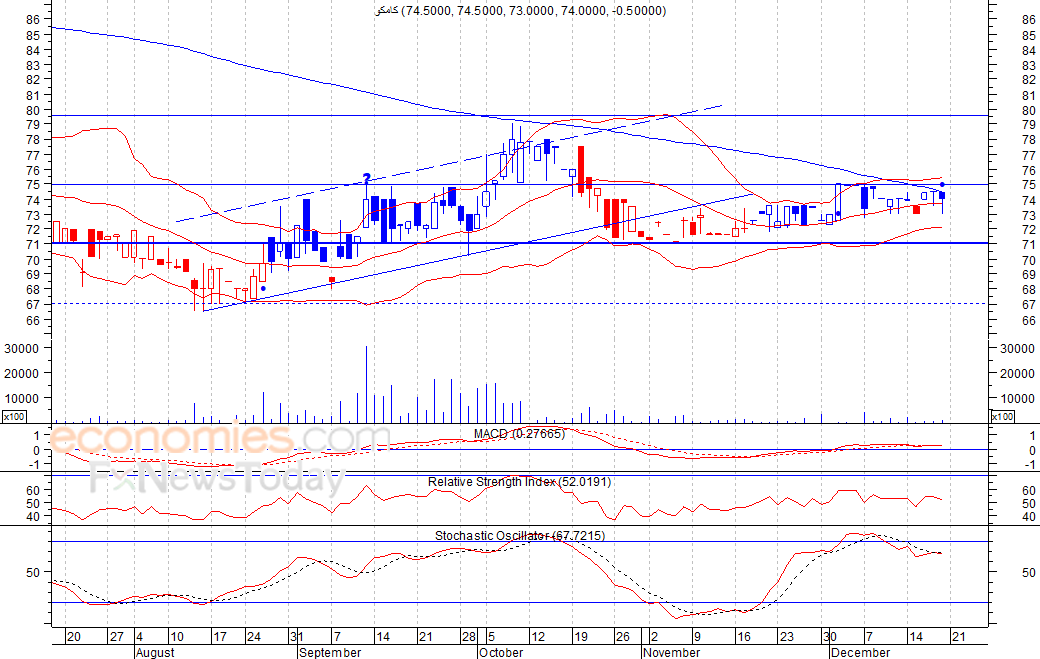
Task: Click the -1 value on the left MACD axis
Action: [x=36, y=463]
